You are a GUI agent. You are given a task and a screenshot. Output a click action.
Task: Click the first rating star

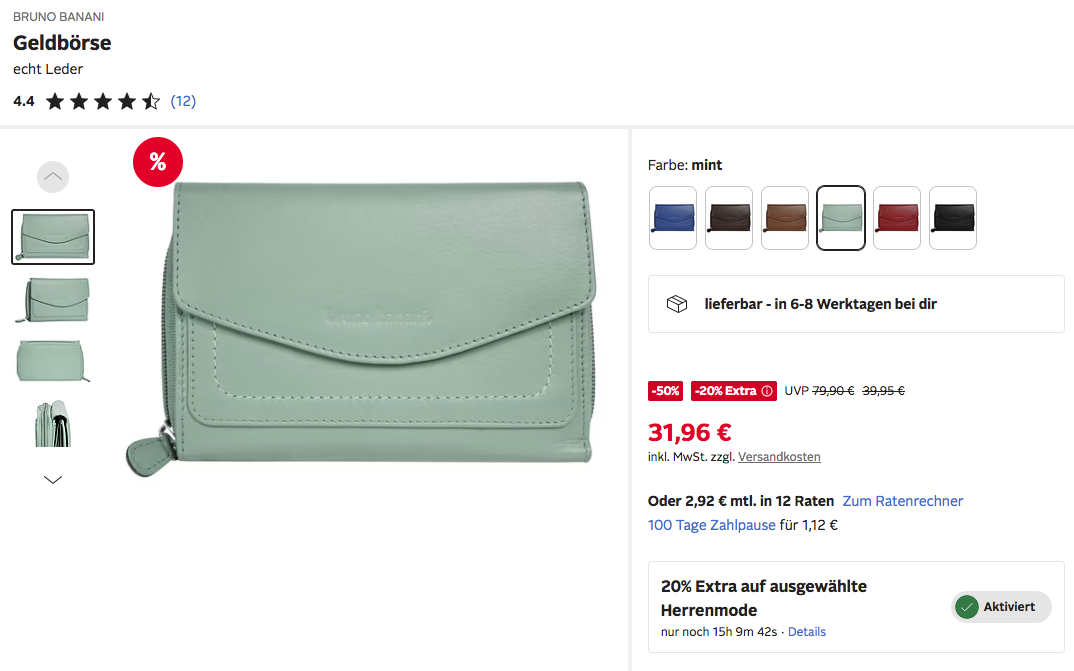point(55,101)
